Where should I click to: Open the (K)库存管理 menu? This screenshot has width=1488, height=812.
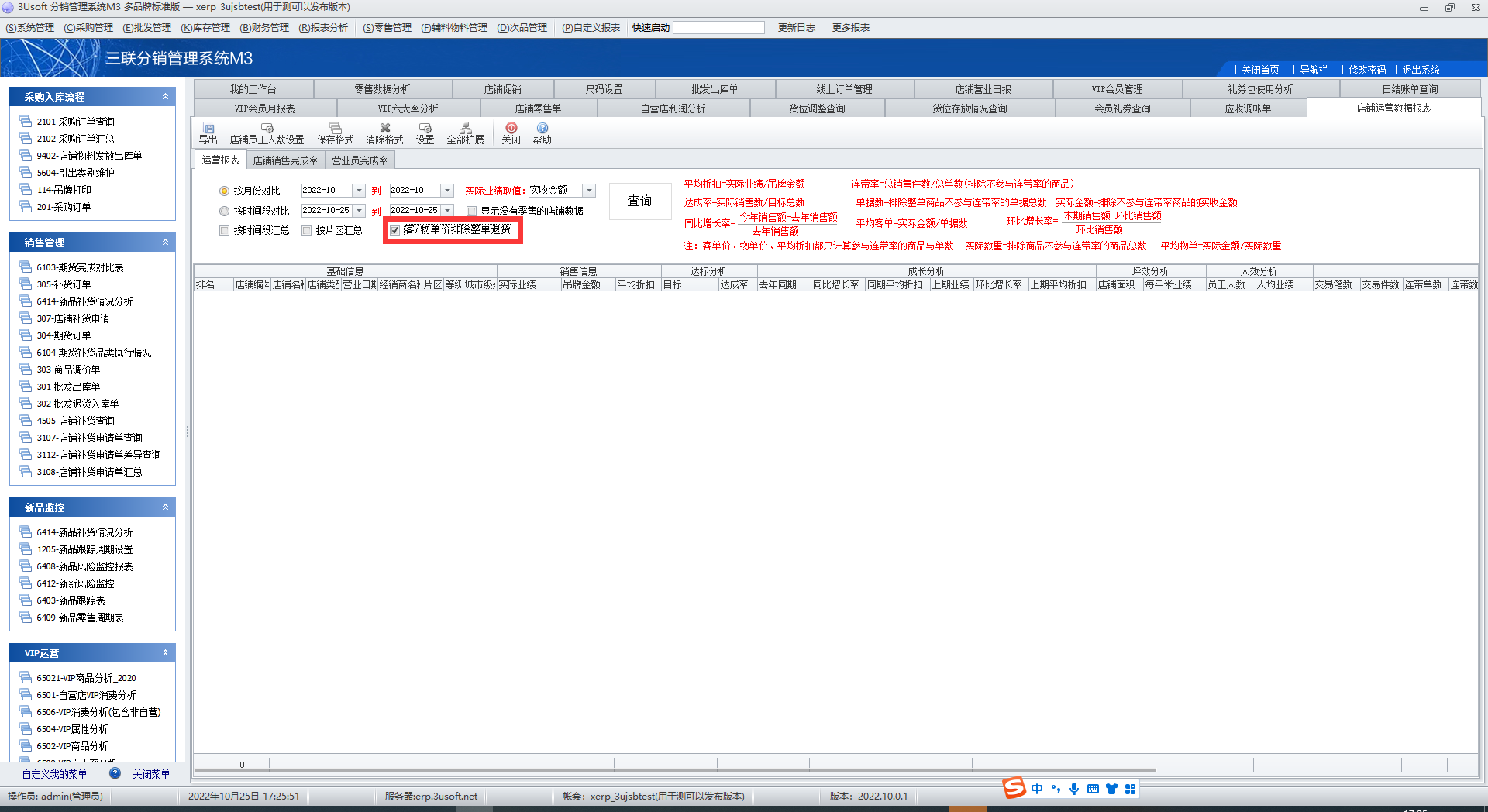tap(205, 28)
